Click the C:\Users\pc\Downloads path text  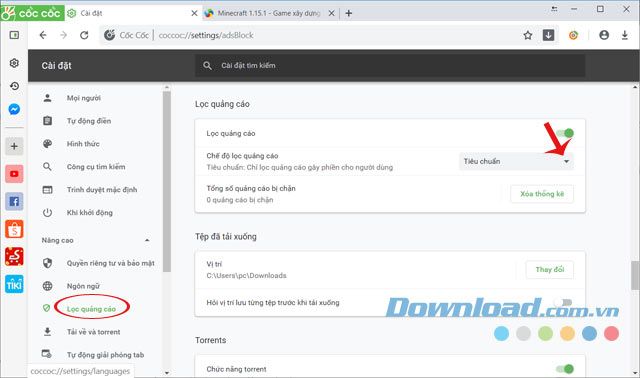click(x=246, y=276)
